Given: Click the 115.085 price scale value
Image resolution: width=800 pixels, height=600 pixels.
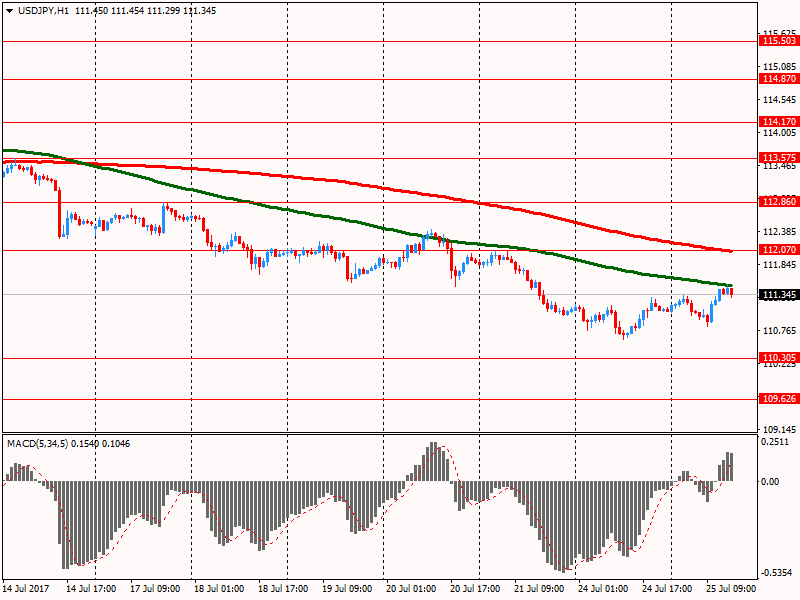Looking at the screenshot, I should point(779,66).
